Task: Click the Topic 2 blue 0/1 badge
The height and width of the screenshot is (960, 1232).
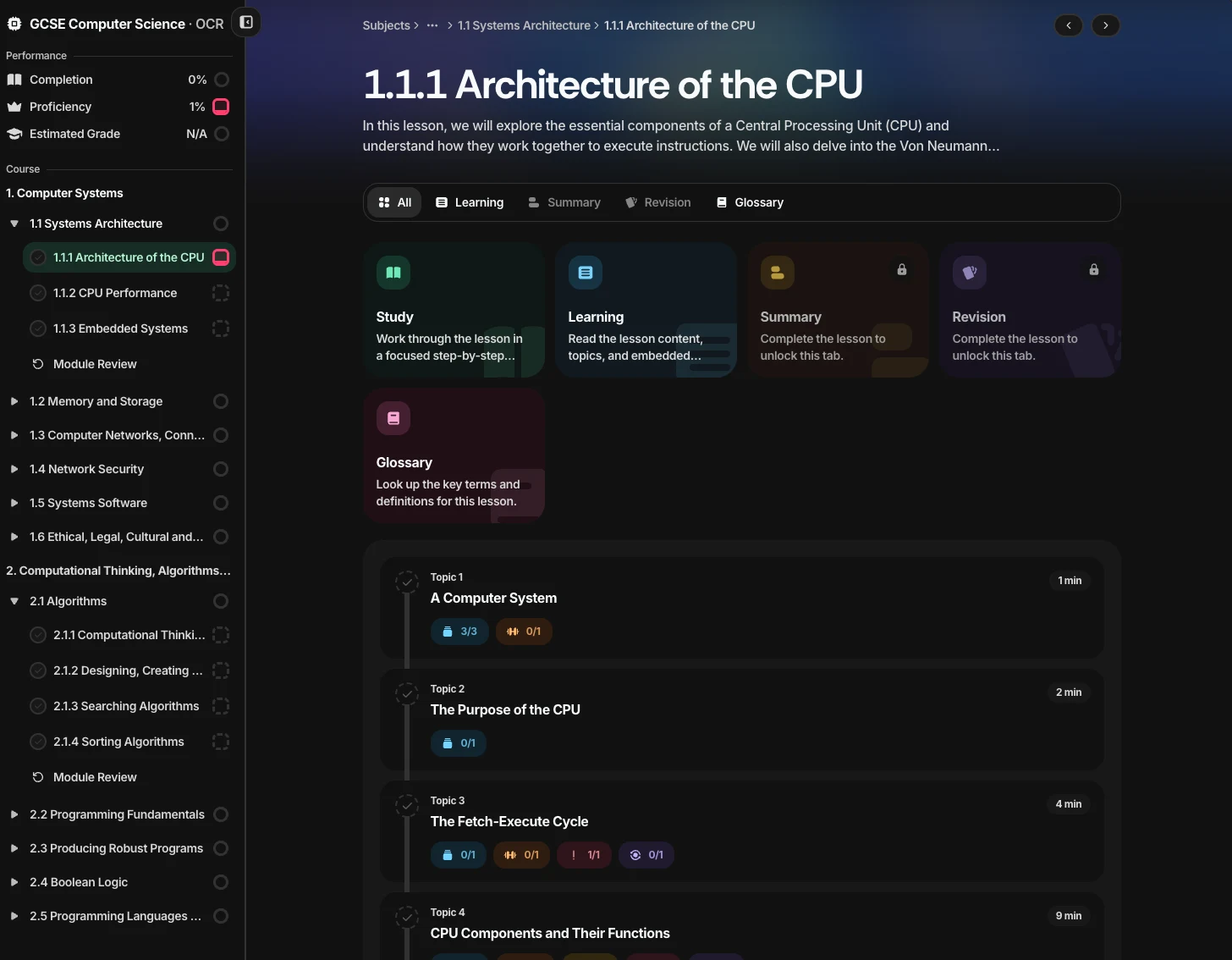Action: pos(459,743)
